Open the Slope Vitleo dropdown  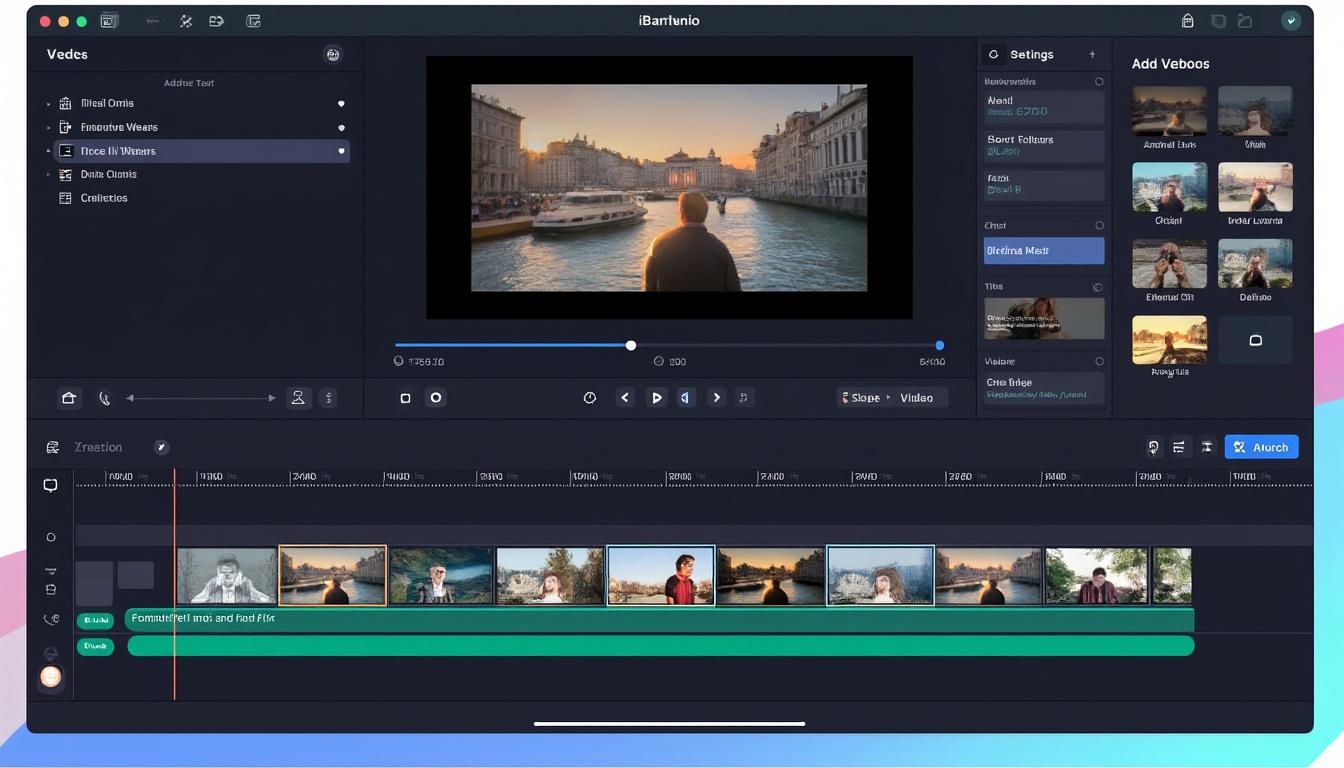click(x=891, y=398)
